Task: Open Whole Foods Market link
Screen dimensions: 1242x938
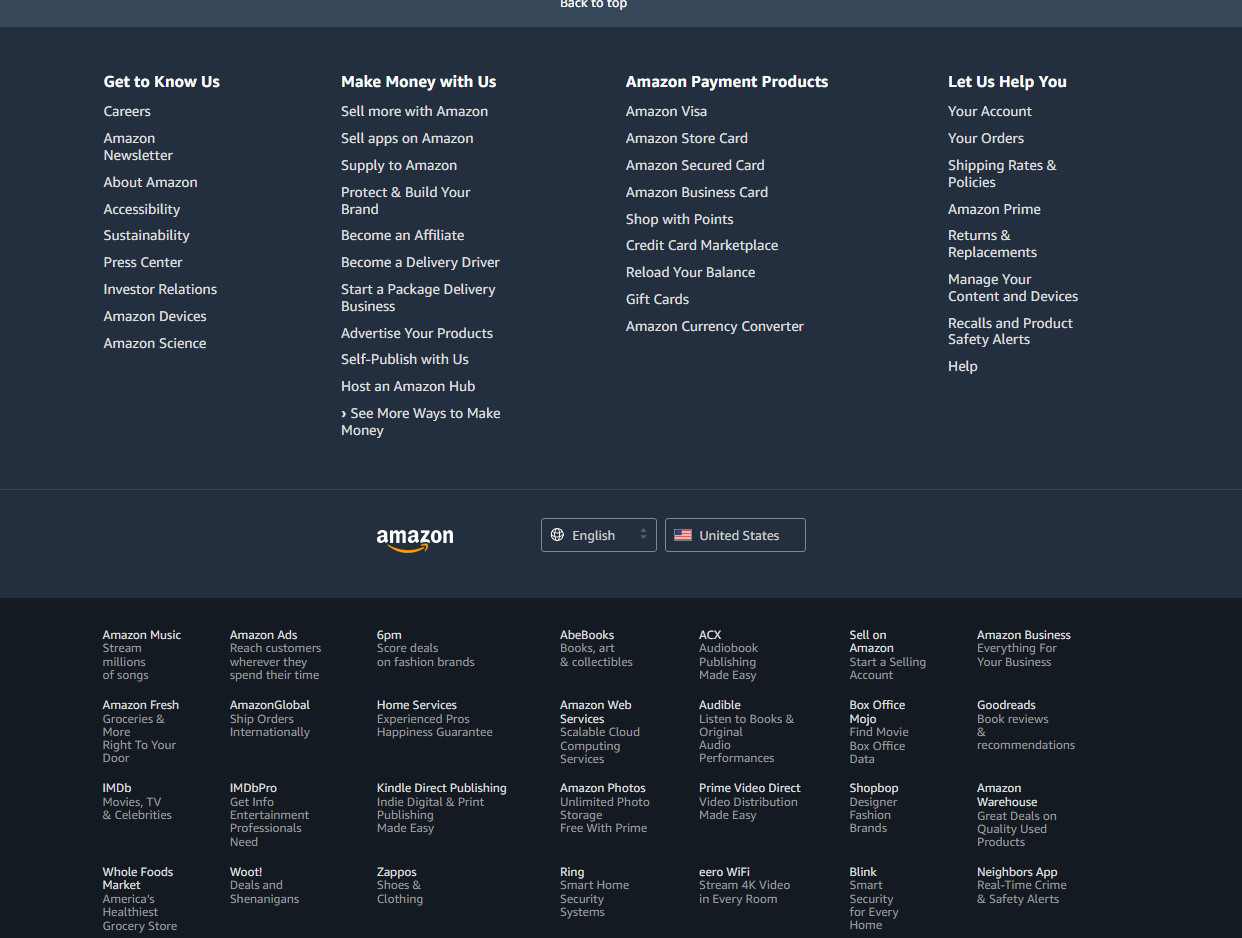Action: [x=139, y=898]
